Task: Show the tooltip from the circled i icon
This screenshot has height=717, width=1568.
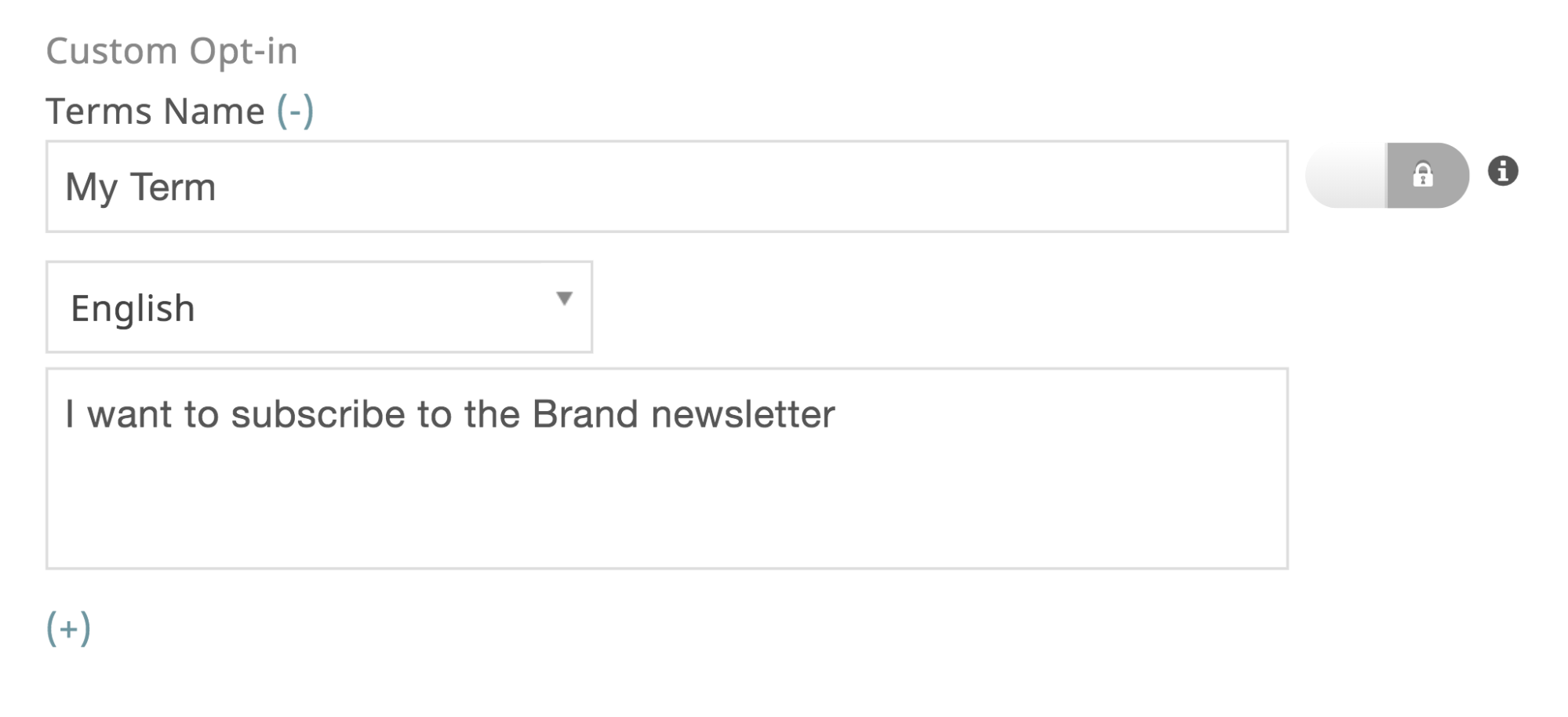Action: coord(1502,171)
